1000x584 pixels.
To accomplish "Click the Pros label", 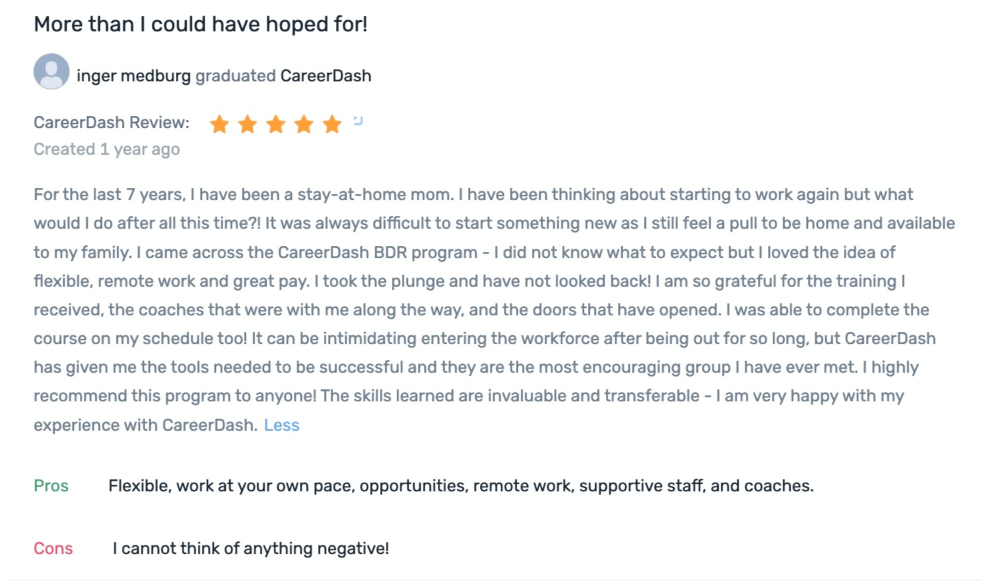I will pyautogui.click(x=51, y=486).
